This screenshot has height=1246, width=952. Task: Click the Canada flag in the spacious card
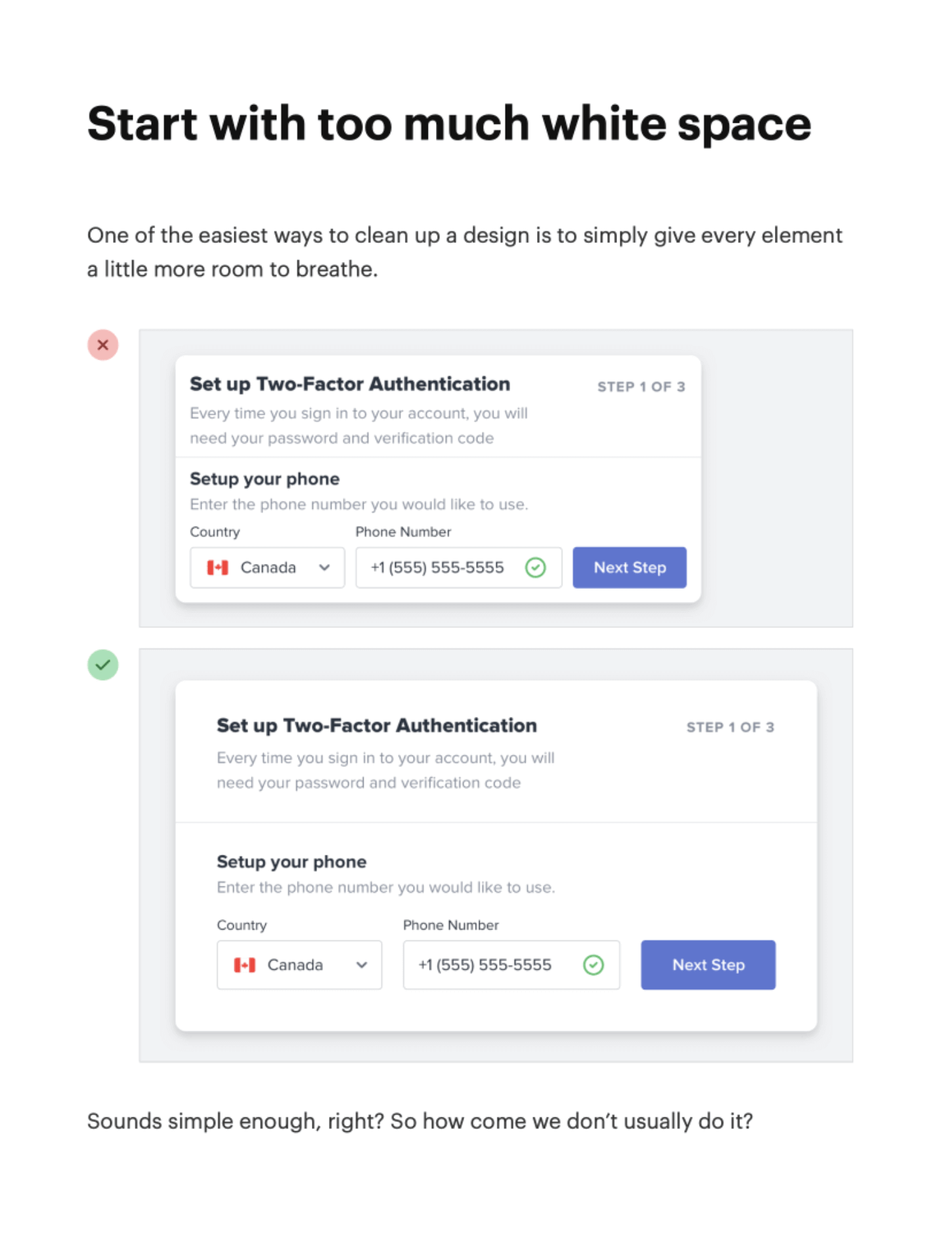point(244,964)
